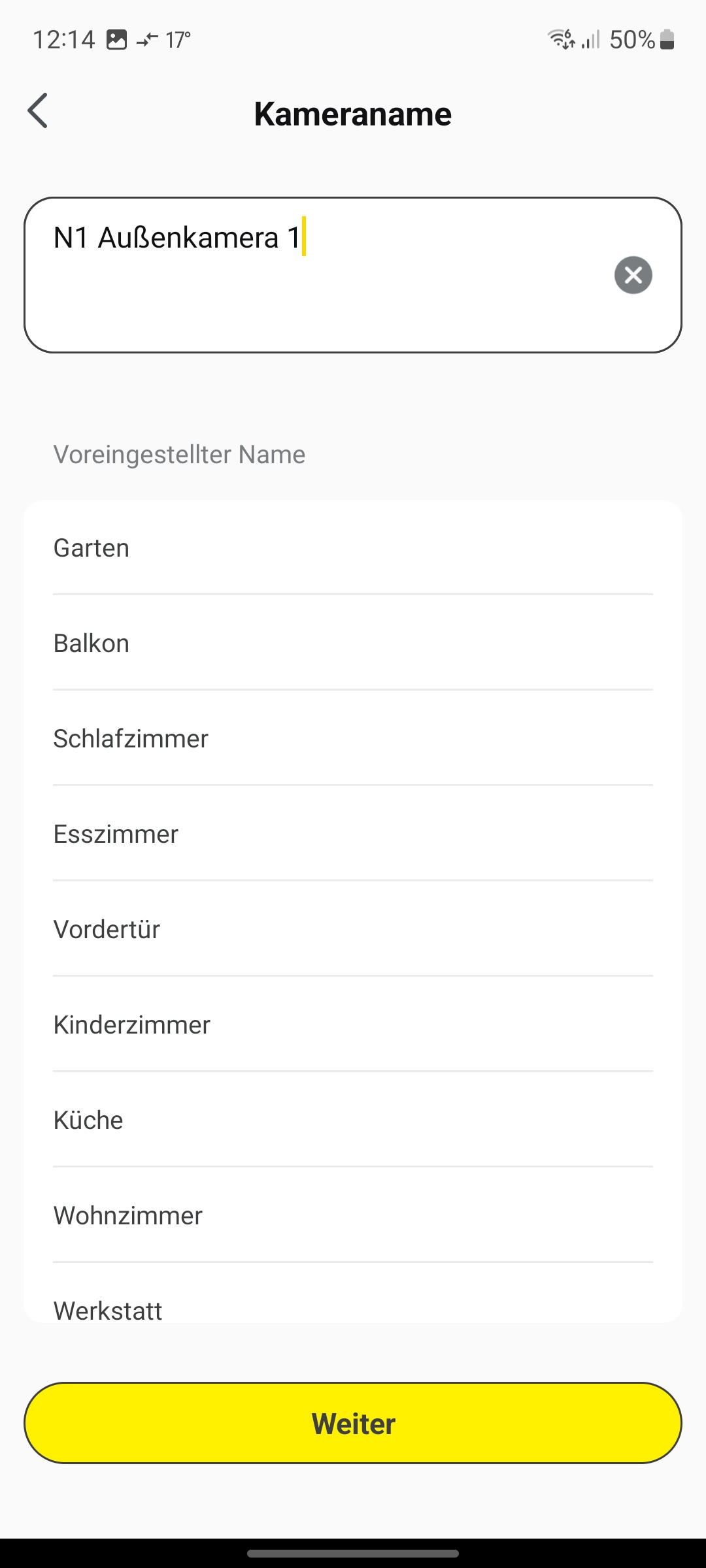Select the Schlafzimmer preset
The width and height of the screenshot is (706, 1568).
(x=353, y=738)
